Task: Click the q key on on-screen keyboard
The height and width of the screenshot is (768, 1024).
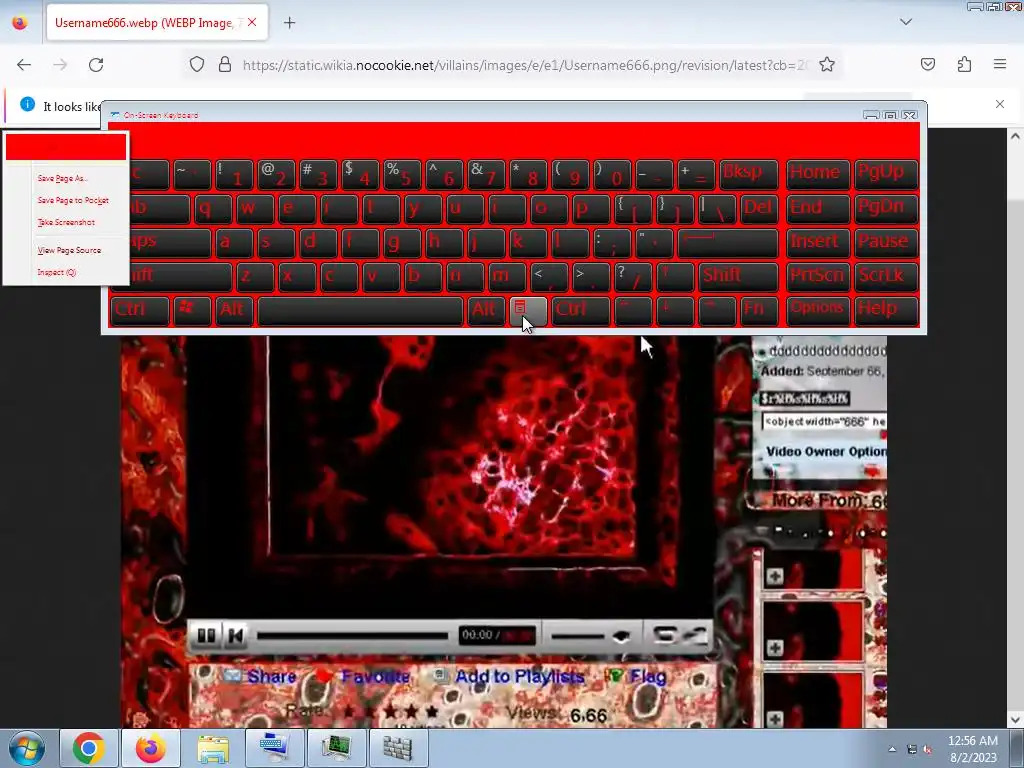Action: pyautogui.click(x=213, y=209)
